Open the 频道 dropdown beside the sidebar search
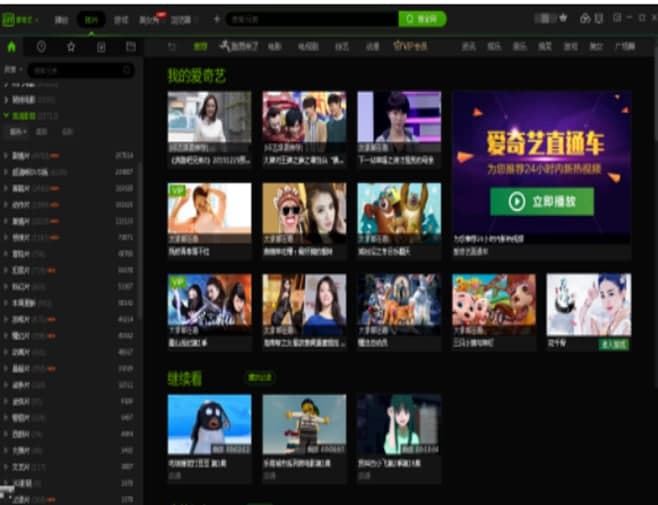This screenshot has height=505, width=658. tap(13, 70)
